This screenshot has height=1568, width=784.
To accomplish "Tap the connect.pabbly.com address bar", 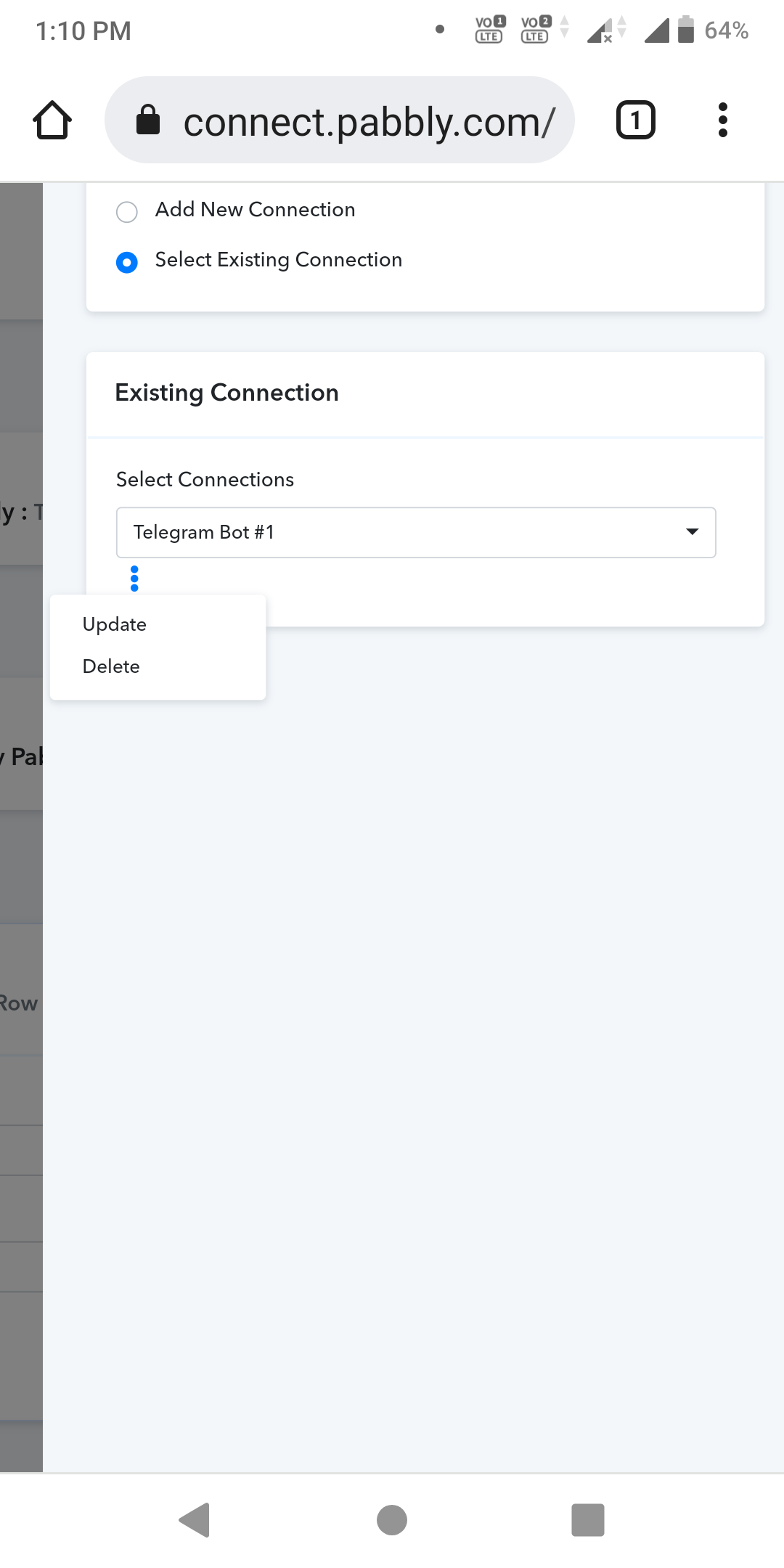I will [340, 120].
